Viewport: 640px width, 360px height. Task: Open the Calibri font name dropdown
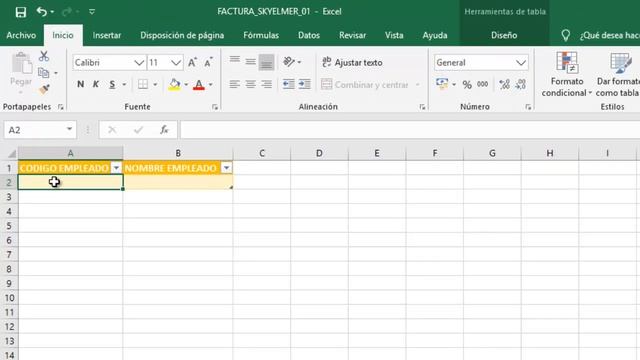(x=139, y=62)
